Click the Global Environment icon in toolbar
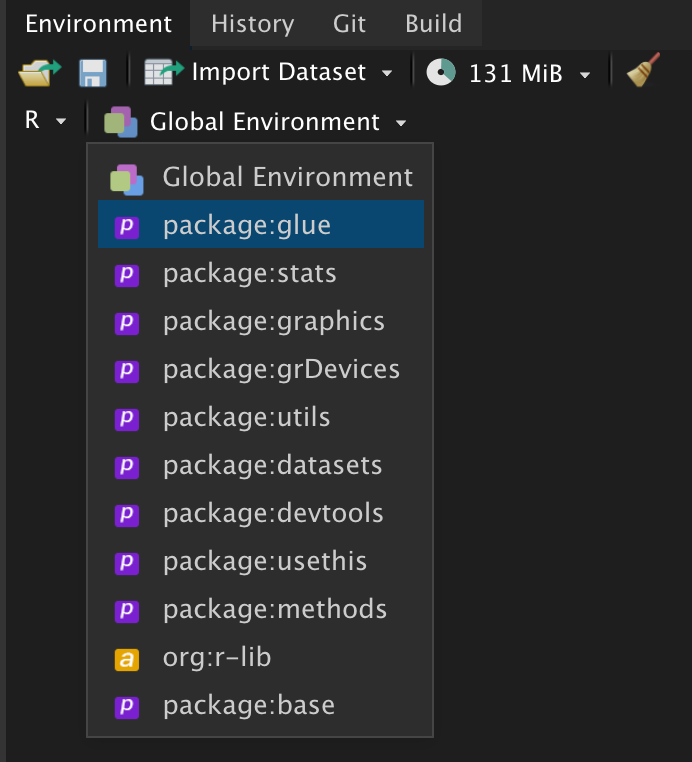The width and height of the screenshot is (692, 762). coord(121,122)
